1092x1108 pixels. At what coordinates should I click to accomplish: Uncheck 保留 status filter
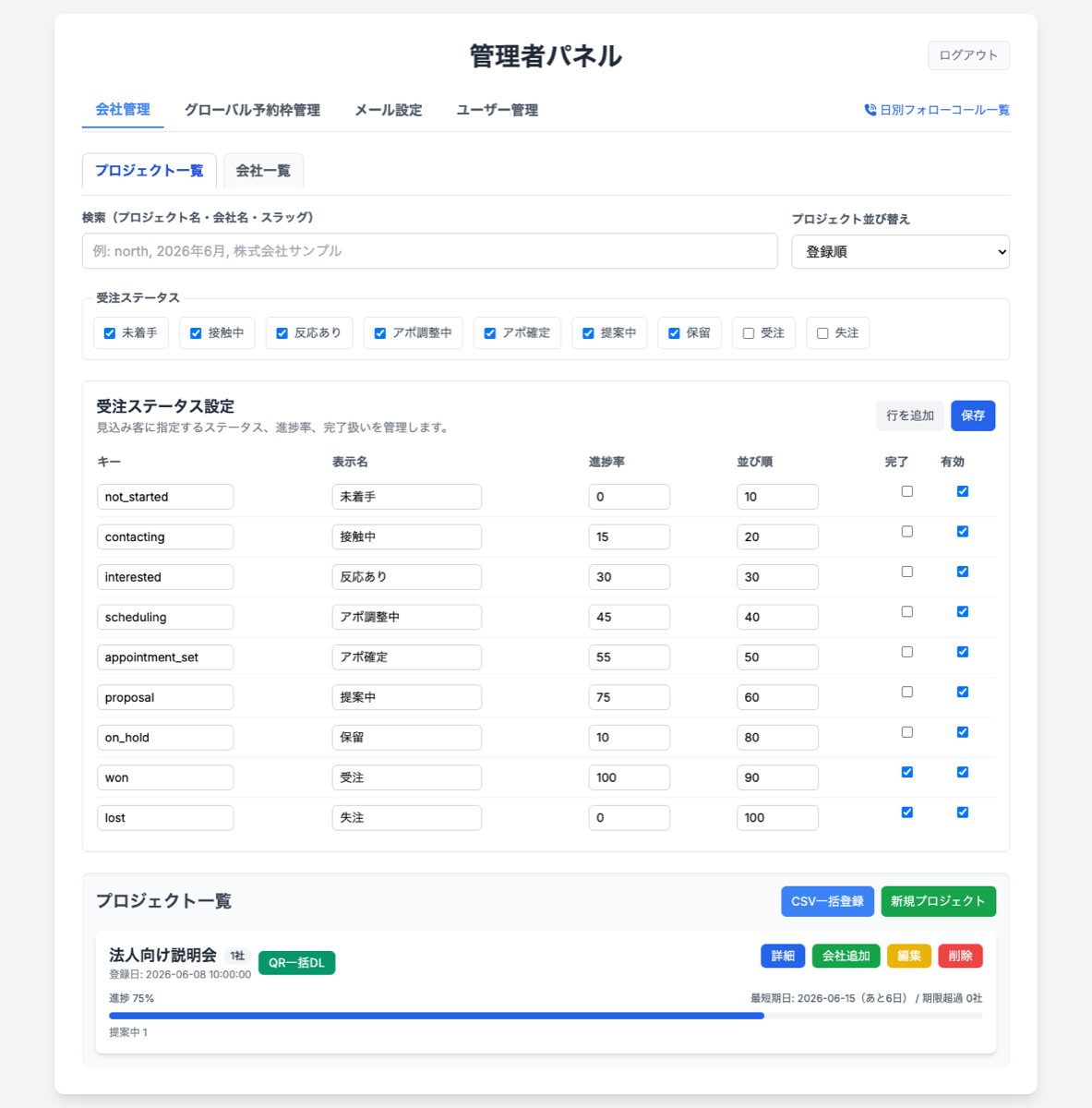(x=674, y=333)
